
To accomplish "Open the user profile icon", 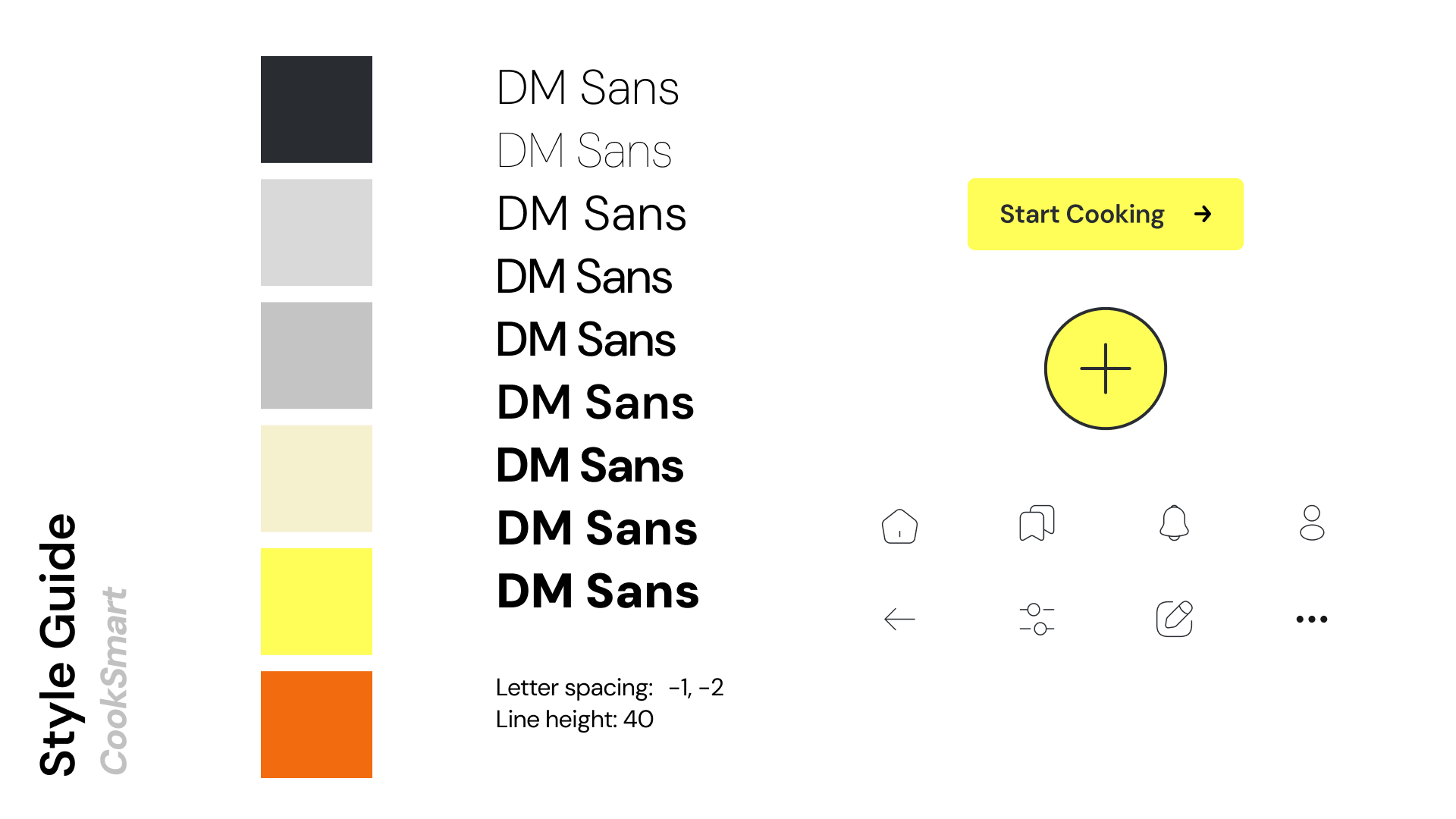I will 1312,522.
